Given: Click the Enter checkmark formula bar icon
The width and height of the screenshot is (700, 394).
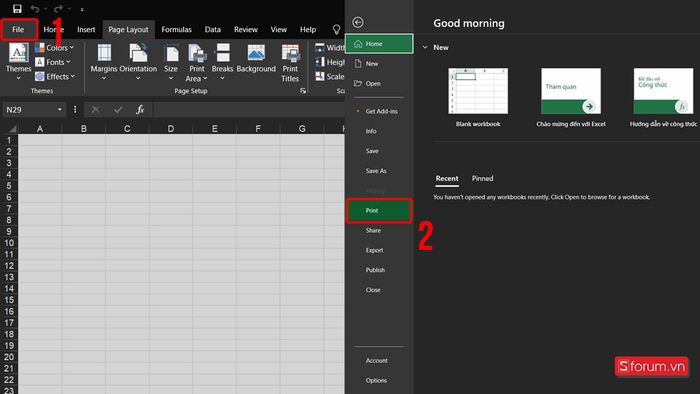Looking at the screenshot, I should pos(118,109).
